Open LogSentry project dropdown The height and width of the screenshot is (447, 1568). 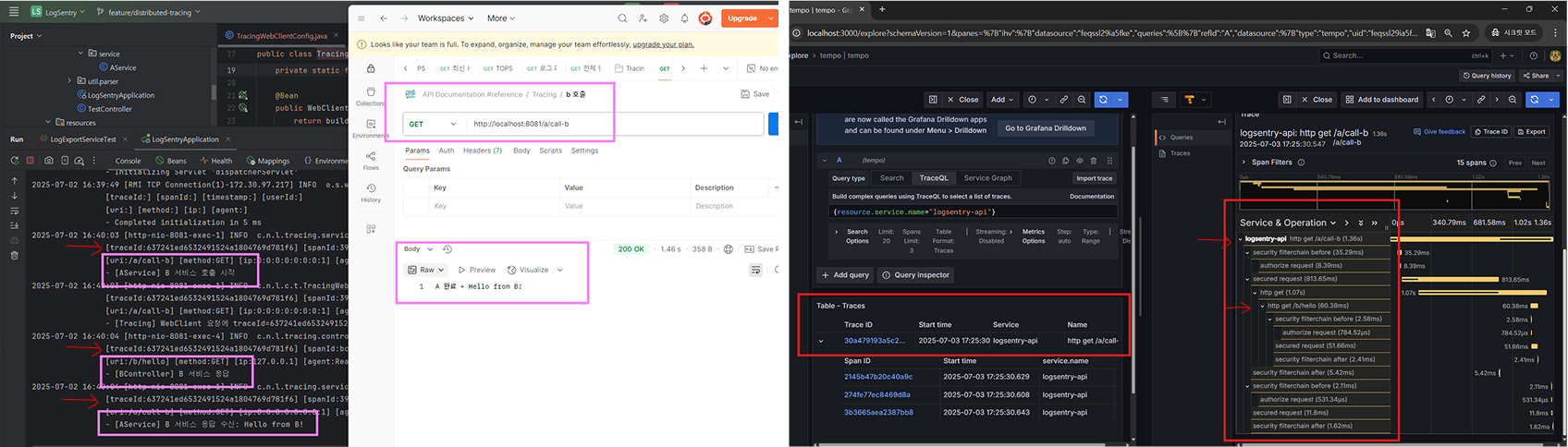point(57,12)
